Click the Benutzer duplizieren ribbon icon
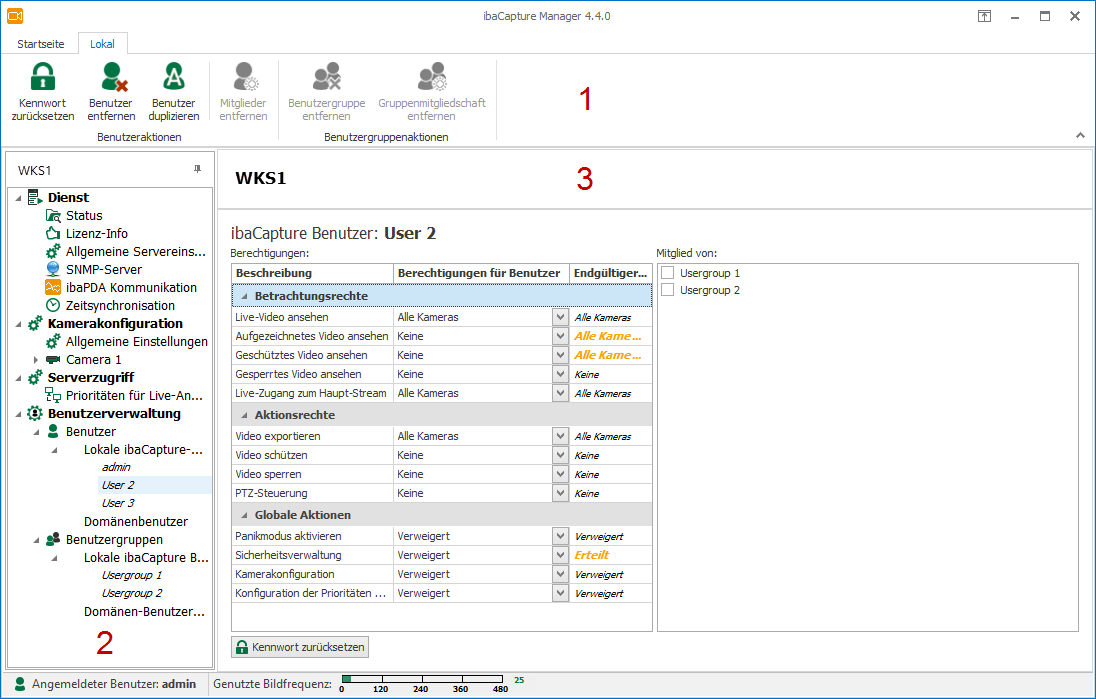The width and height of the screenshot is (1096, 699). point(173,78)
